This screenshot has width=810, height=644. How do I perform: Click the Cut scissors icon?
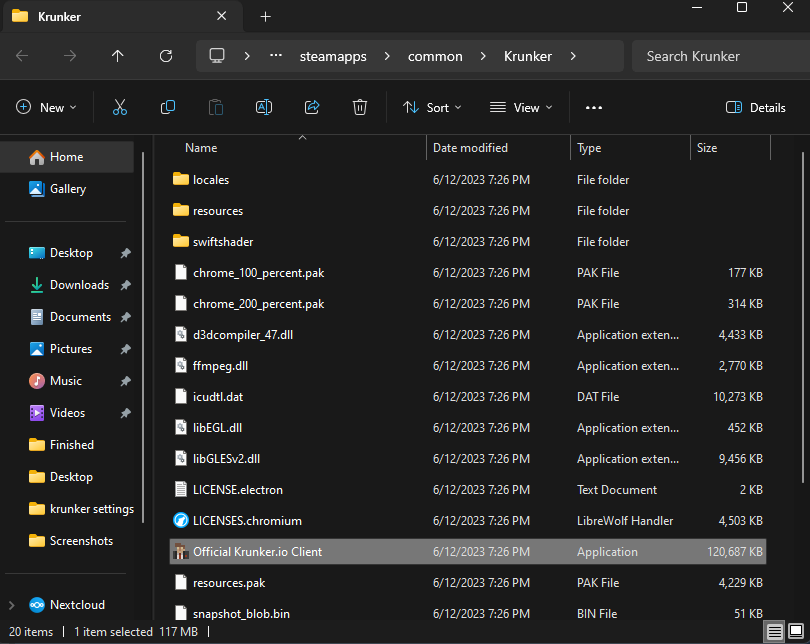pyautogui.click(x=120, y=107)
